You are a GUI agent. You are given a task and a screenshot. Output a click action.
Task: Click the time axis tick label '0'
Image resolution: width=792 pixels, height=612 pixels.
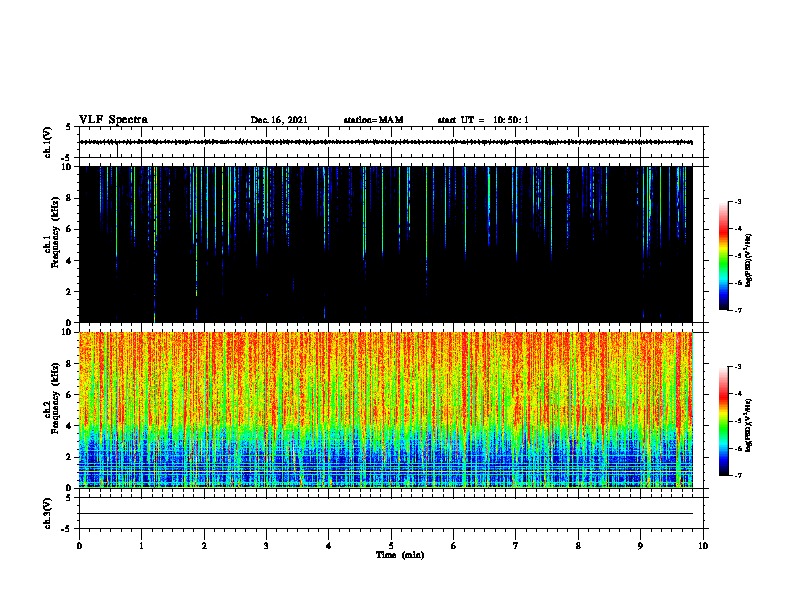pos(79,545)
